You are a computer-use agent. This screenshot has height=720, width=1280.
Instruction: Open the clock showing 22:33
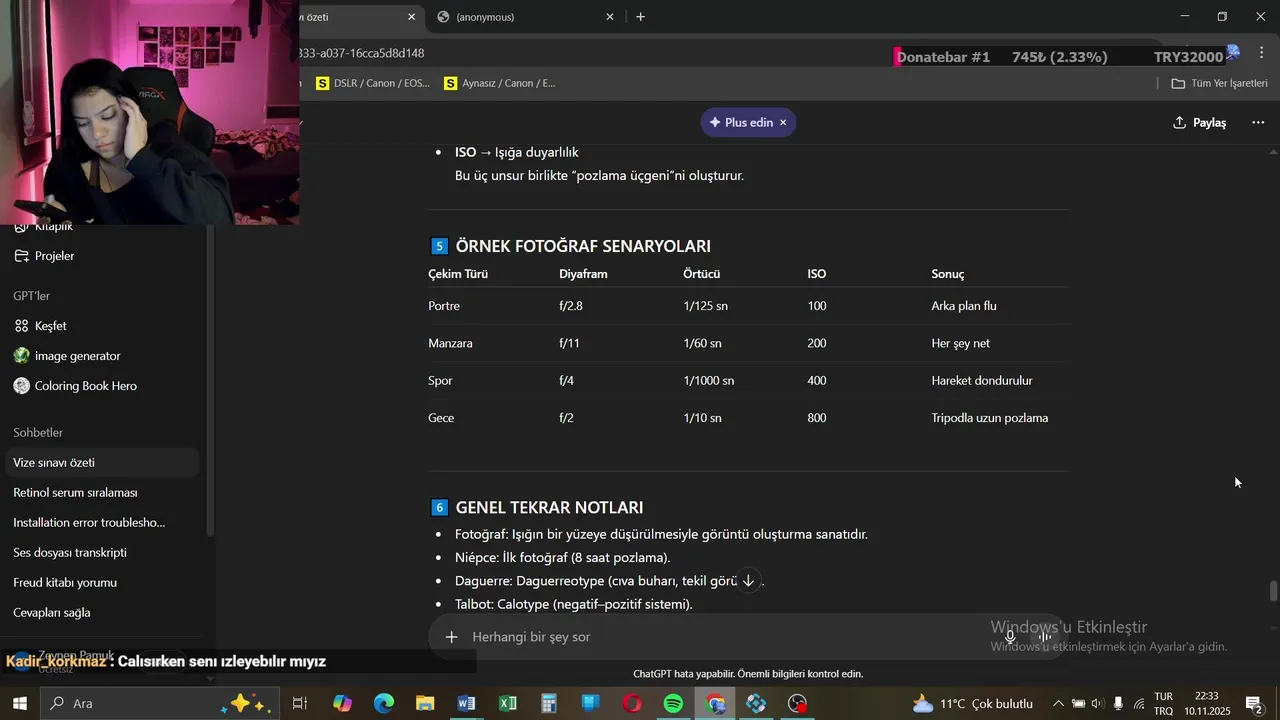[1207, 704]
